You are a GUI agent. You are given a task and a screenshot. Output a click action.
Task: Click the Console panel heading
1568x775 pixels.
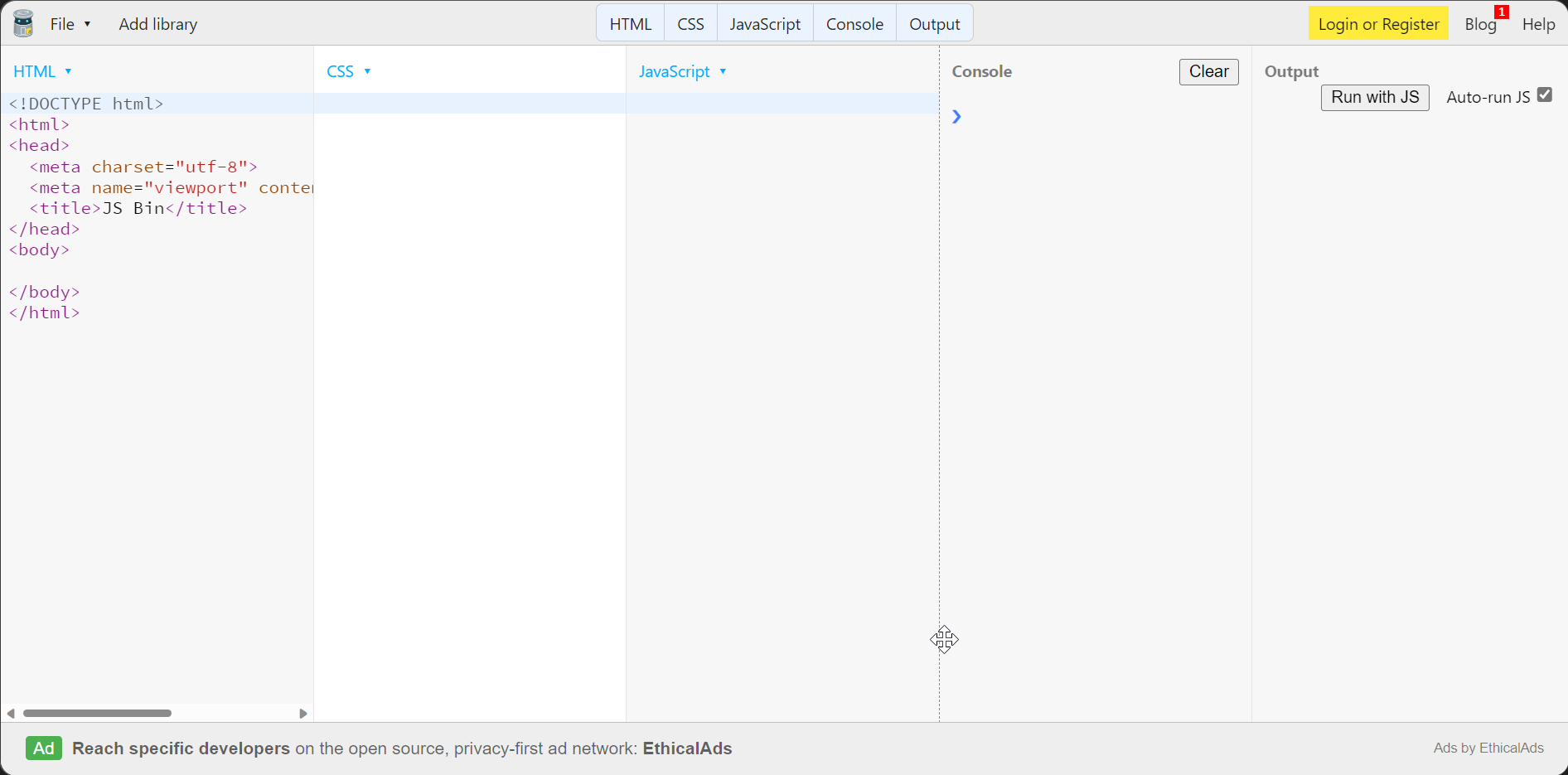tap(981, 71)
